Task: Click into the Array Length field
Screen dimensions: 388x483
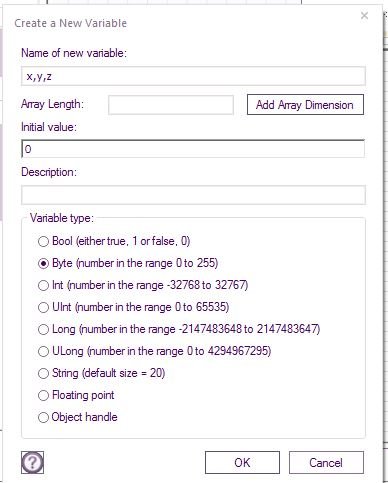Action: (x=171, y=105)
